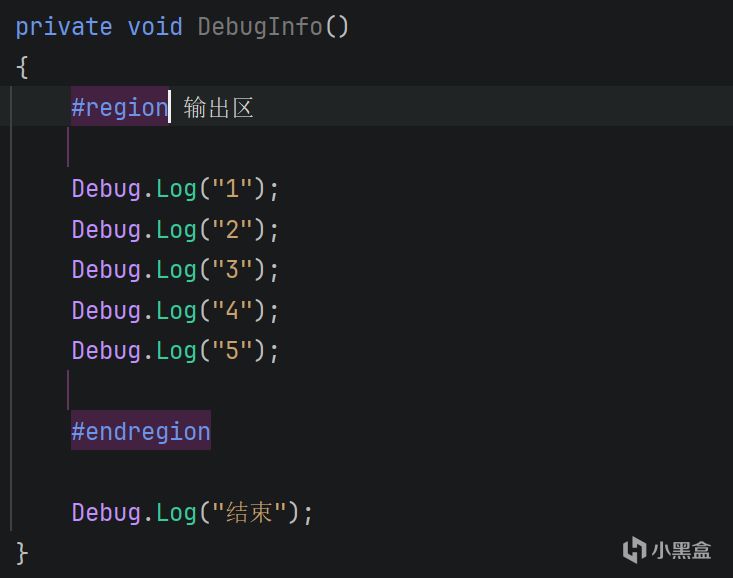Click the Log method on the last line
Viewport: 733px width, 578px height.
pos(176,512)
